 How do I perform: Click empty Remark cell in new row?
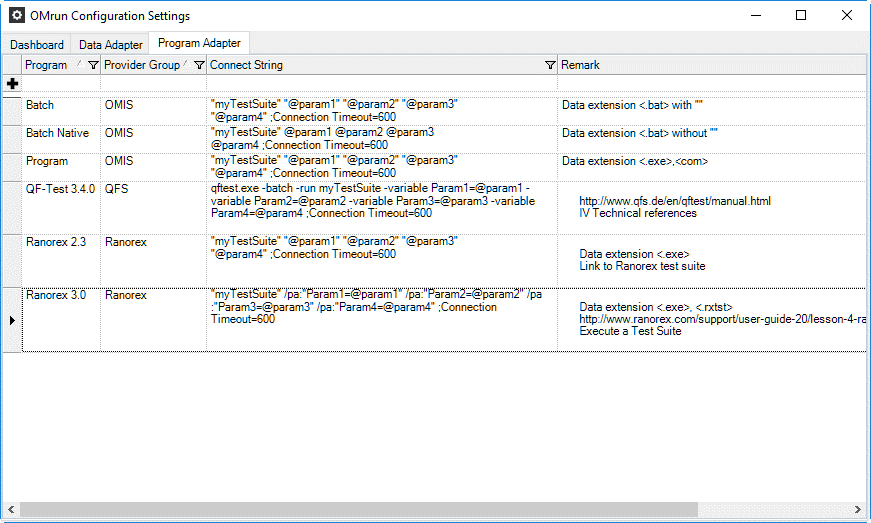click(712, 84)
